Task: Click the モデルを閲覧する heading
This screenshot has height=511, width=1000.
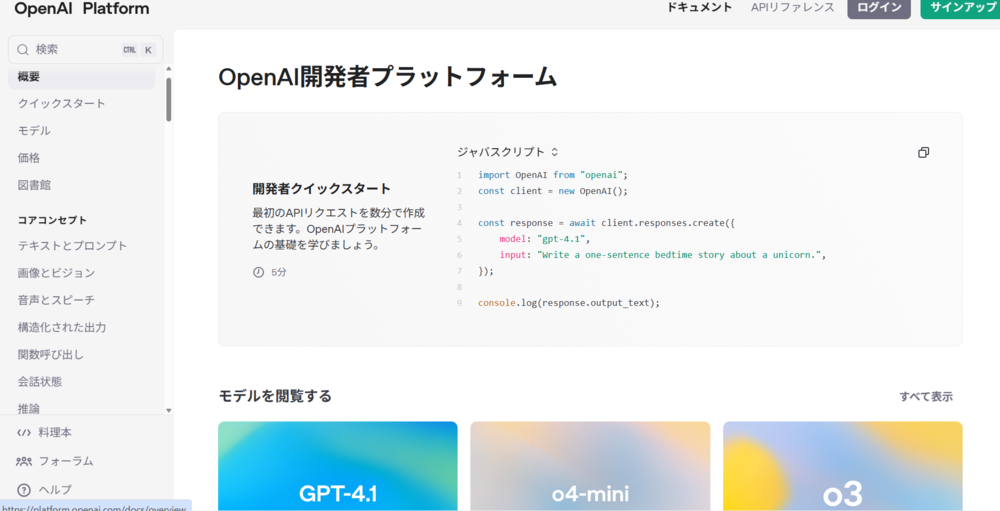Action: click(275, 396)
